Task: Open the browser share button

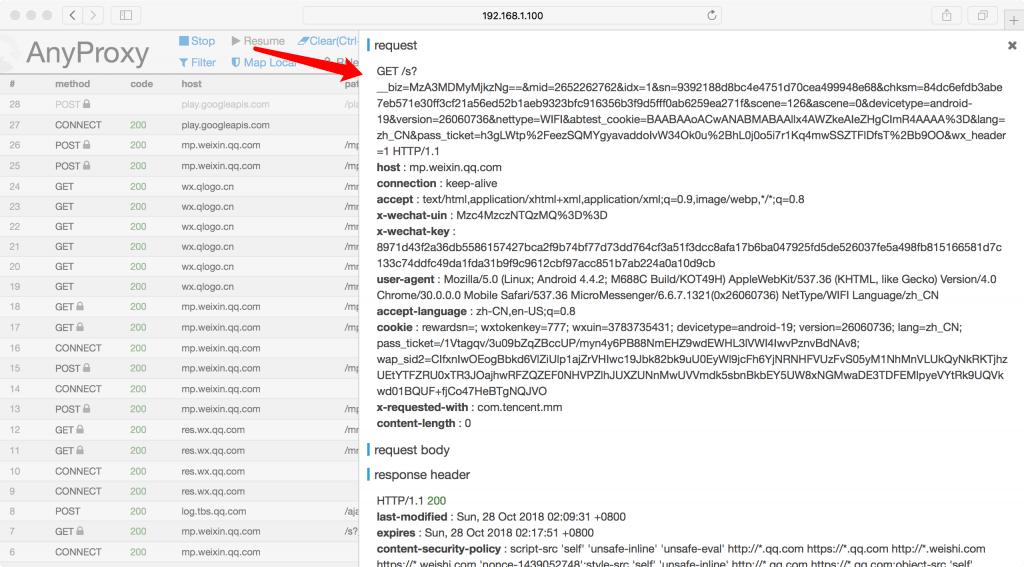Action: [946, 15]
